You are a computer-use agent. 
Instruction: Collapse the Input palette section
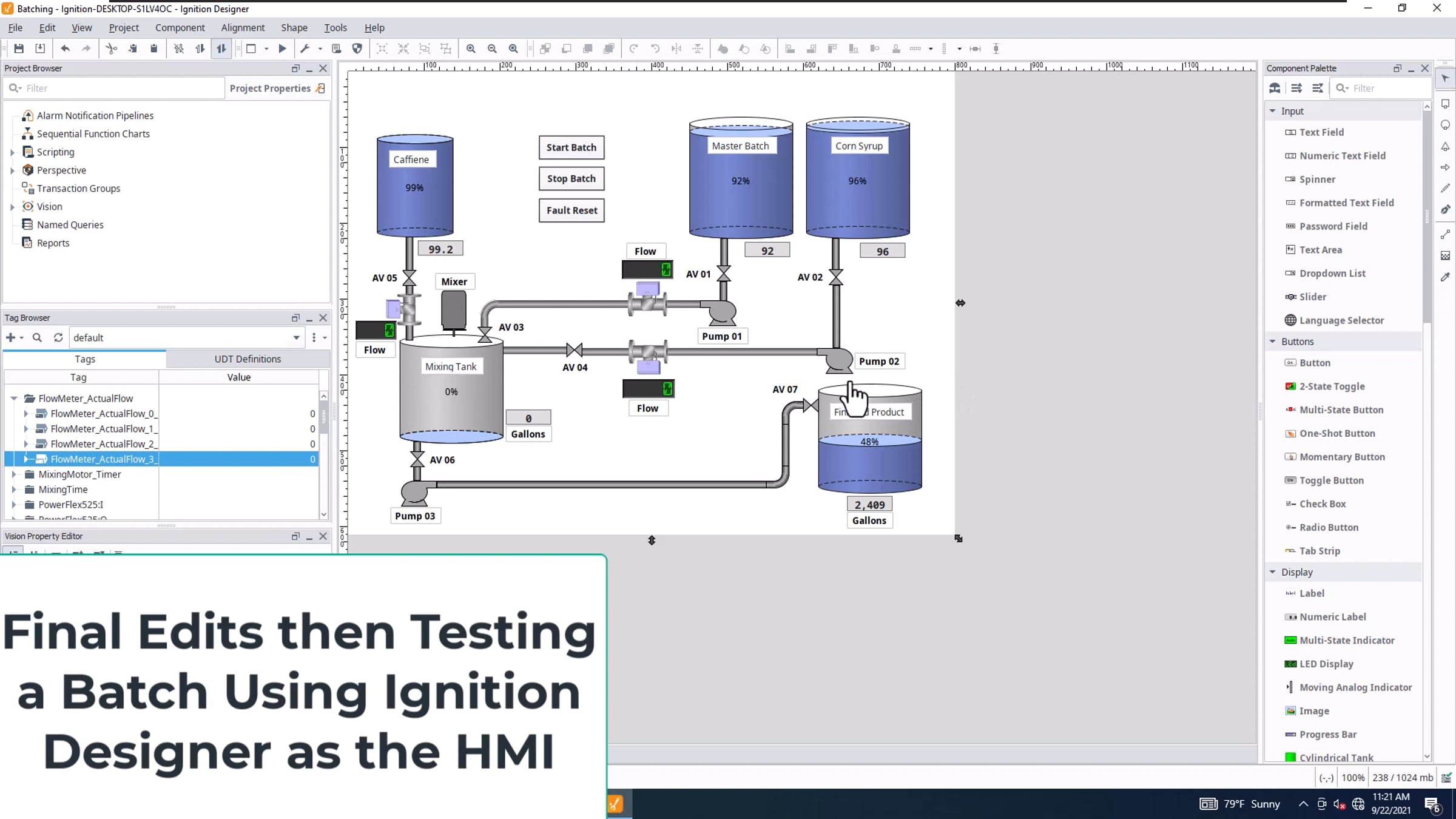point(1273,111)
